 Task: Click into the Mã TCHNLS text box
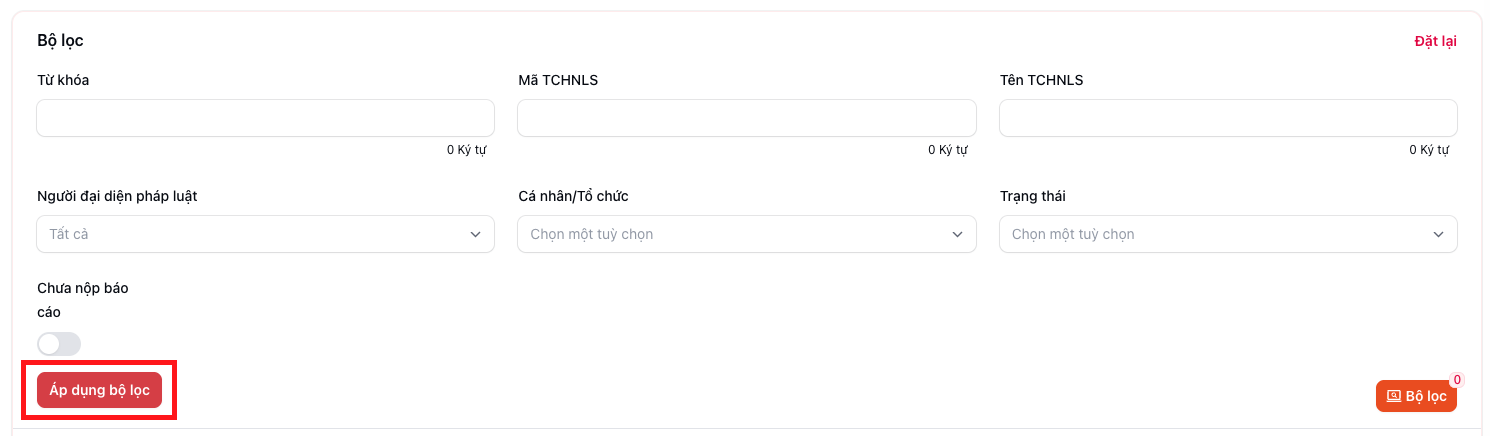pyautogui.click(x=746, y=118)
